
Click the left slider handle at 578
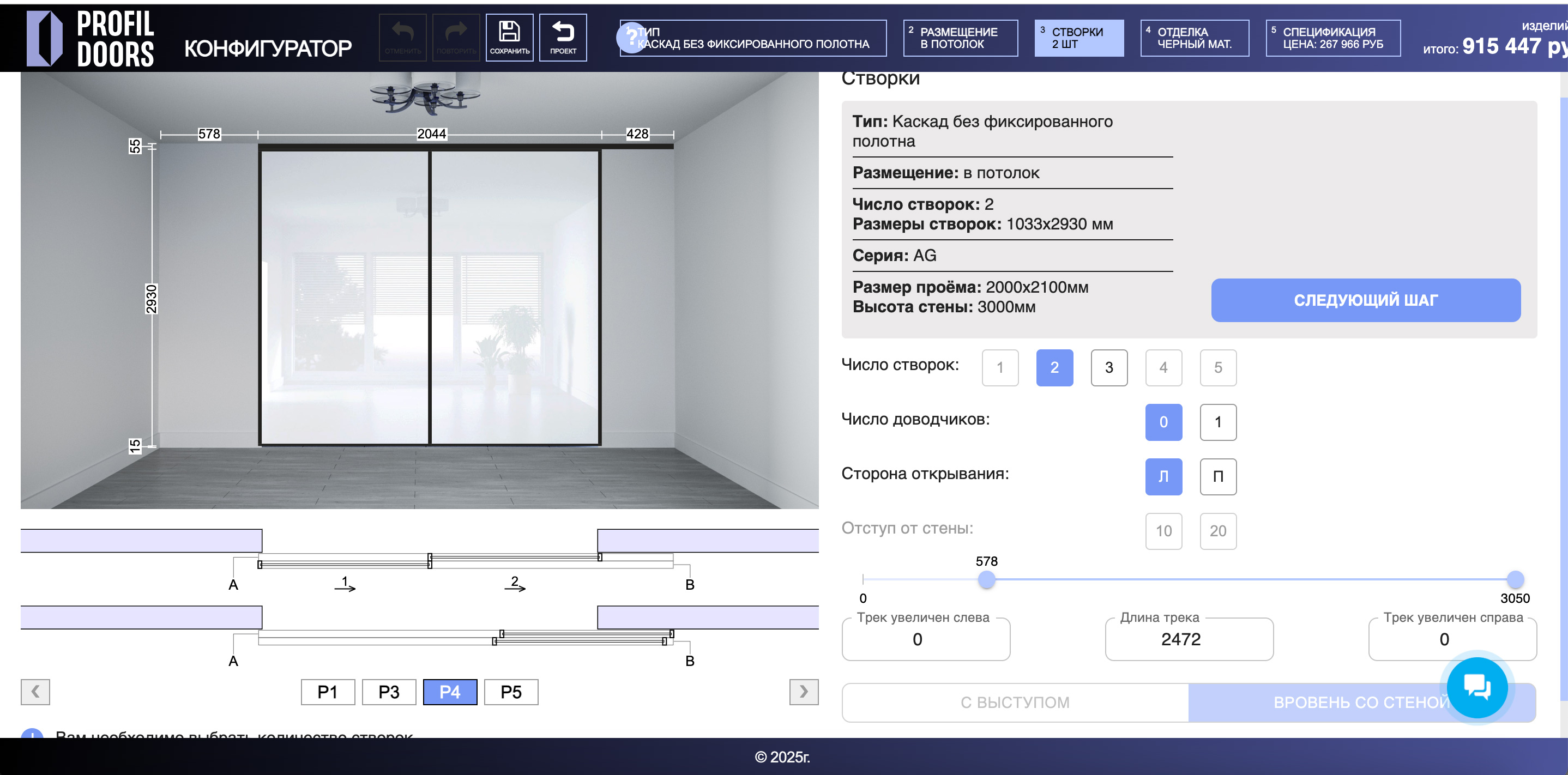click(x=986, y=579)
